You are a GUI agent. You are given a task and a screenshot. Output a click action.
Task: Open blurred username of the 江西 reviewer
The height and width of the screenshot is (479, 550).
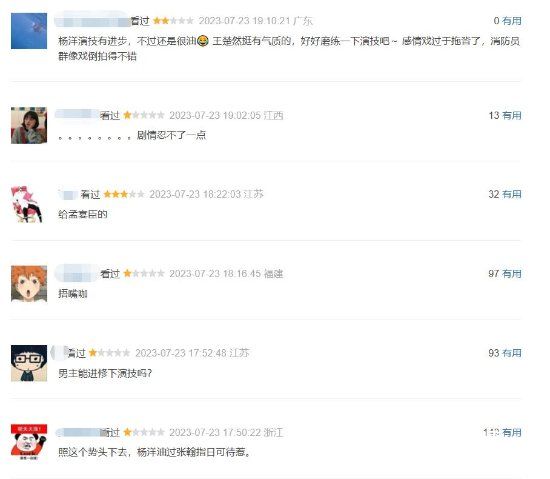point(77,114)
